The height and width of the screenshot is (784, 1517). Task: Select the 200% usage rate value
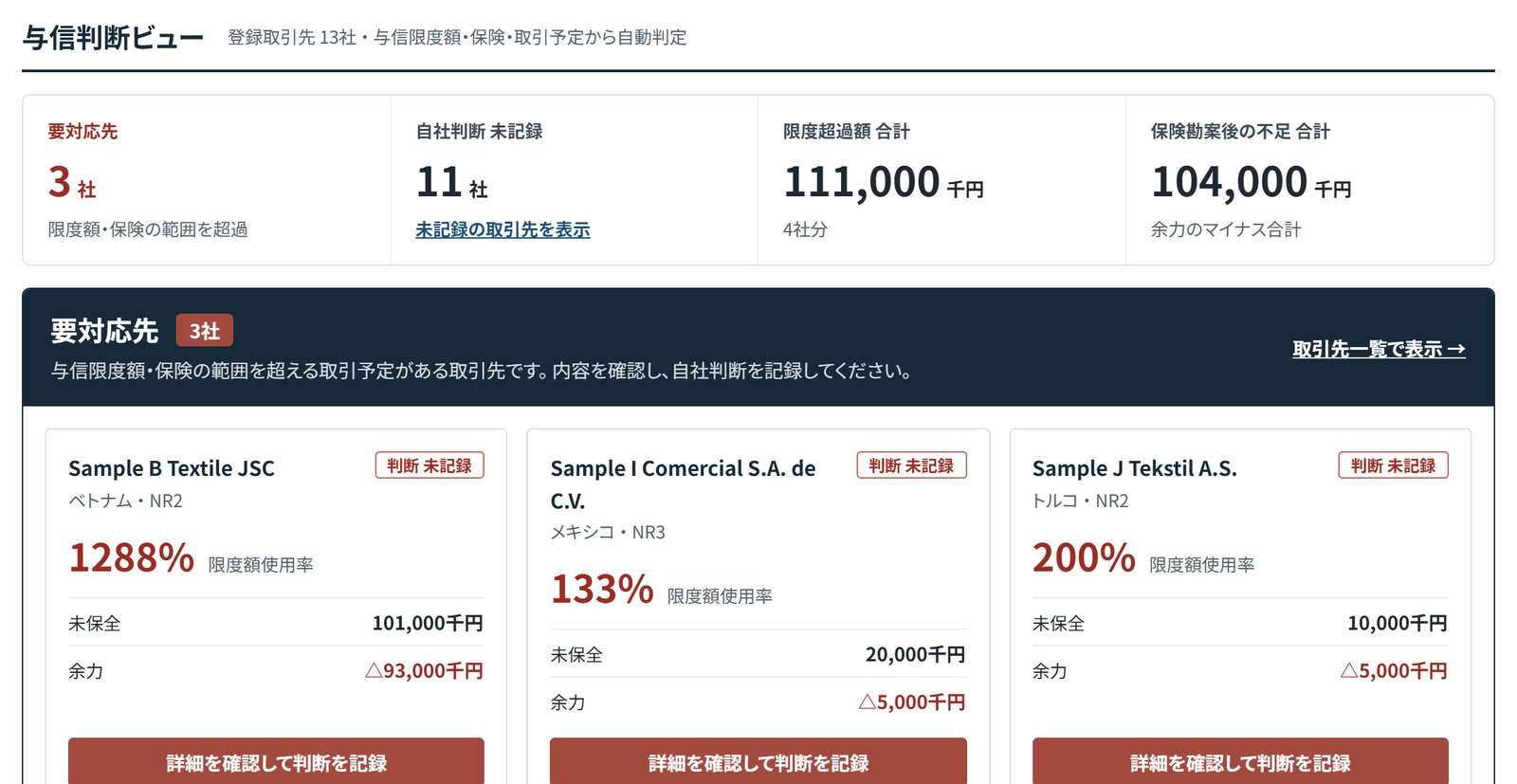click(1084, 556)
